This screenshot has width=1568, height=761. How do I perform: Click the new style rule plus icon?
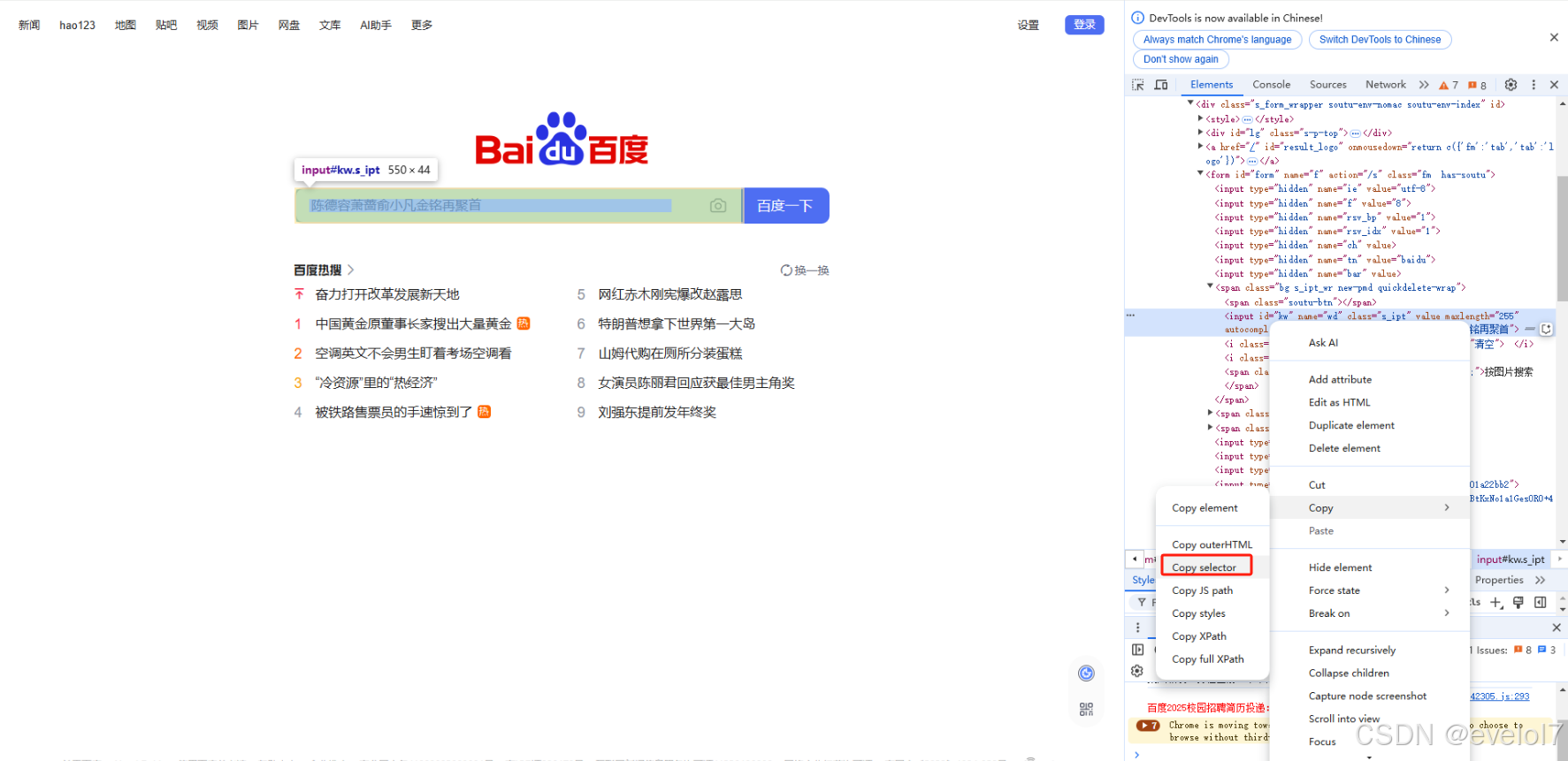(1496, 603)
